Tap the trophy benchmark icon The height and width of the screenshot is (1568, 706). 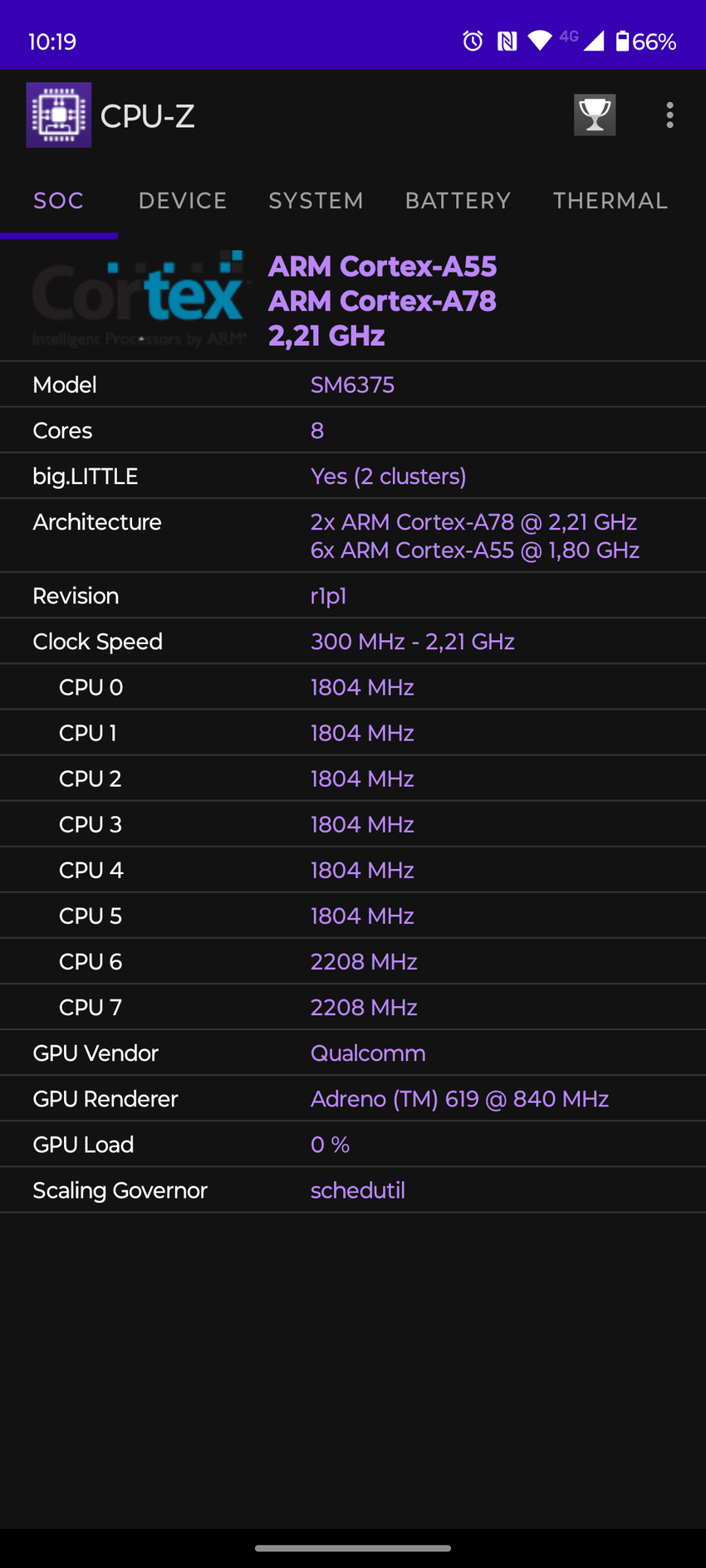coord(595,115)
